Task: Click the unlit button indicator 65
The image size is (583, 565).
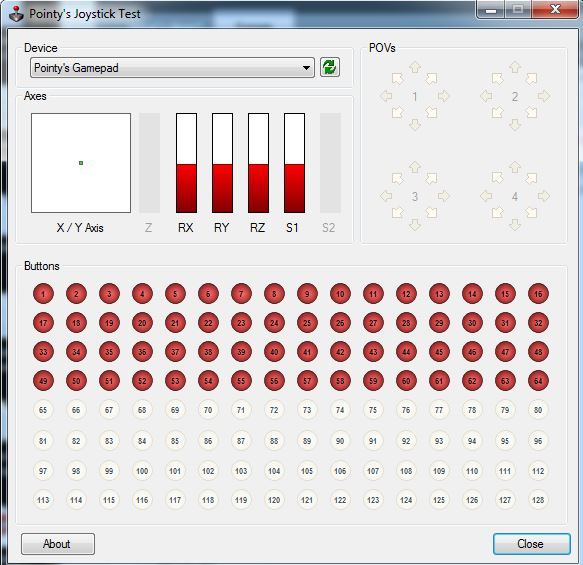Action: (x=43, y=410)
